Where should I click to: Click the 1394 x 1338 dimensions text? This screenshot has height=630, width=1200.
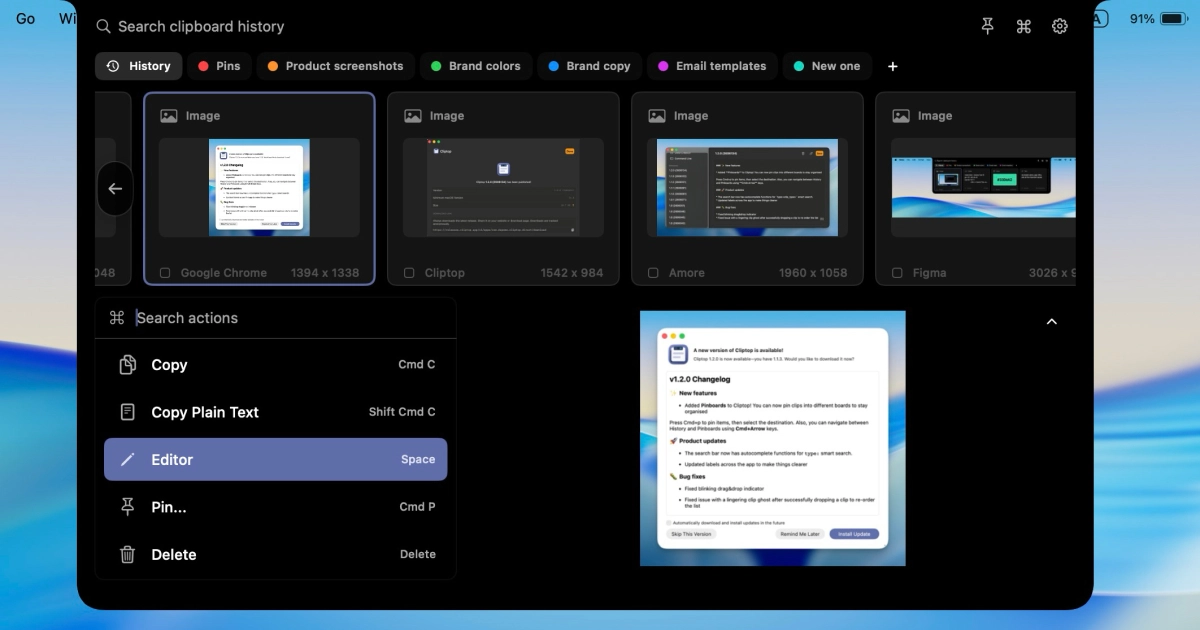coord(325,273)
